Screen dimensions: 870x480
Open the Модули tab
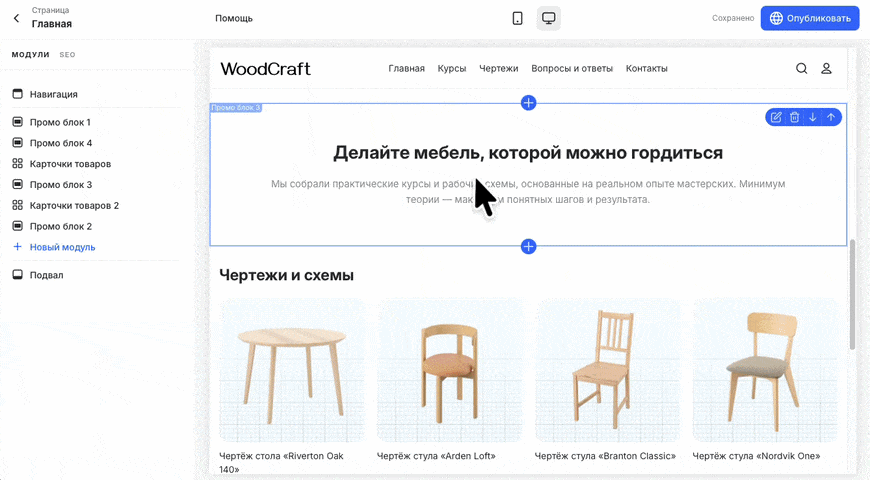(x=31, y=54)
